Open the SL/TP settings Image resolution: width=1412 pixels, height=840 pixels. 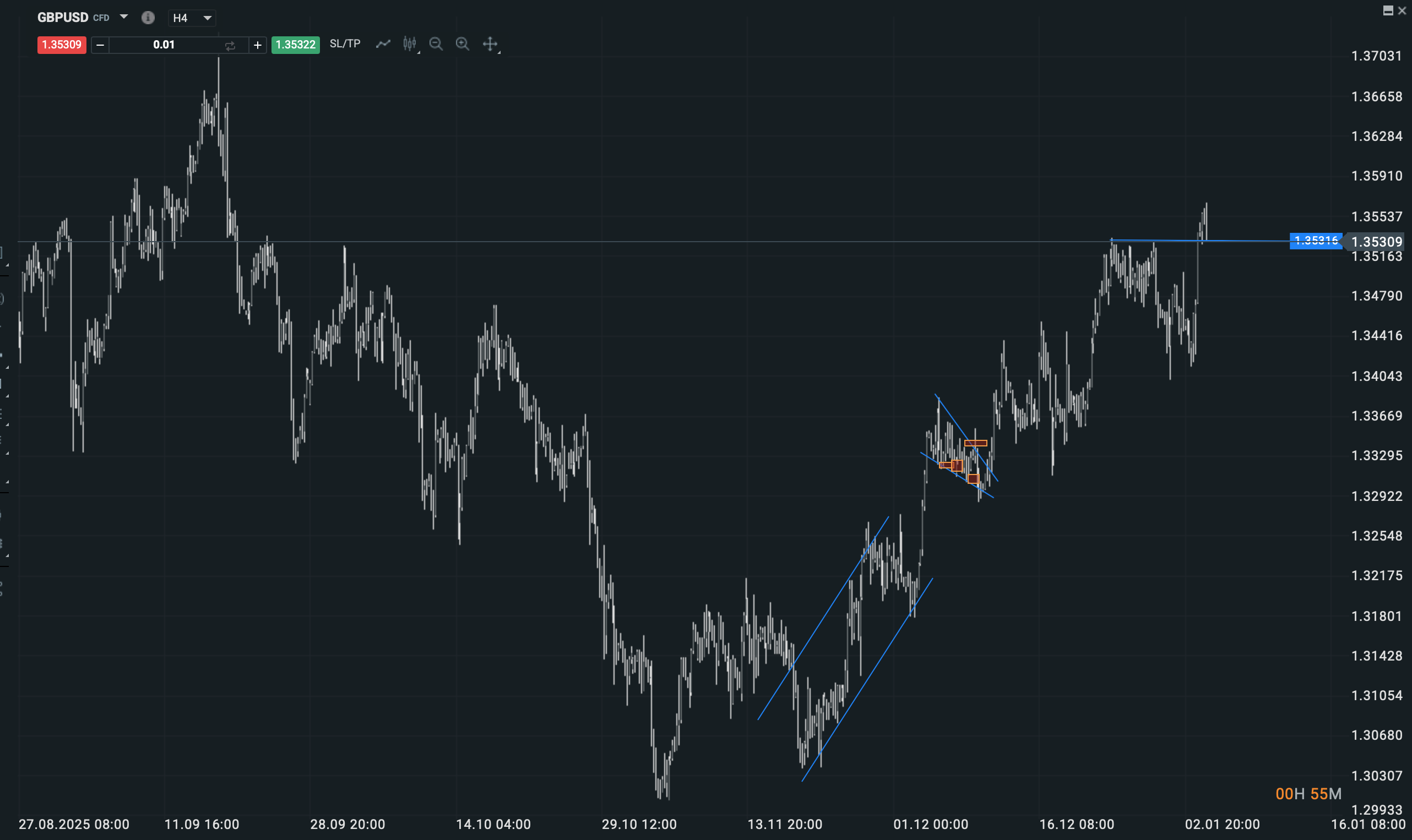click(x=345, y=43)
